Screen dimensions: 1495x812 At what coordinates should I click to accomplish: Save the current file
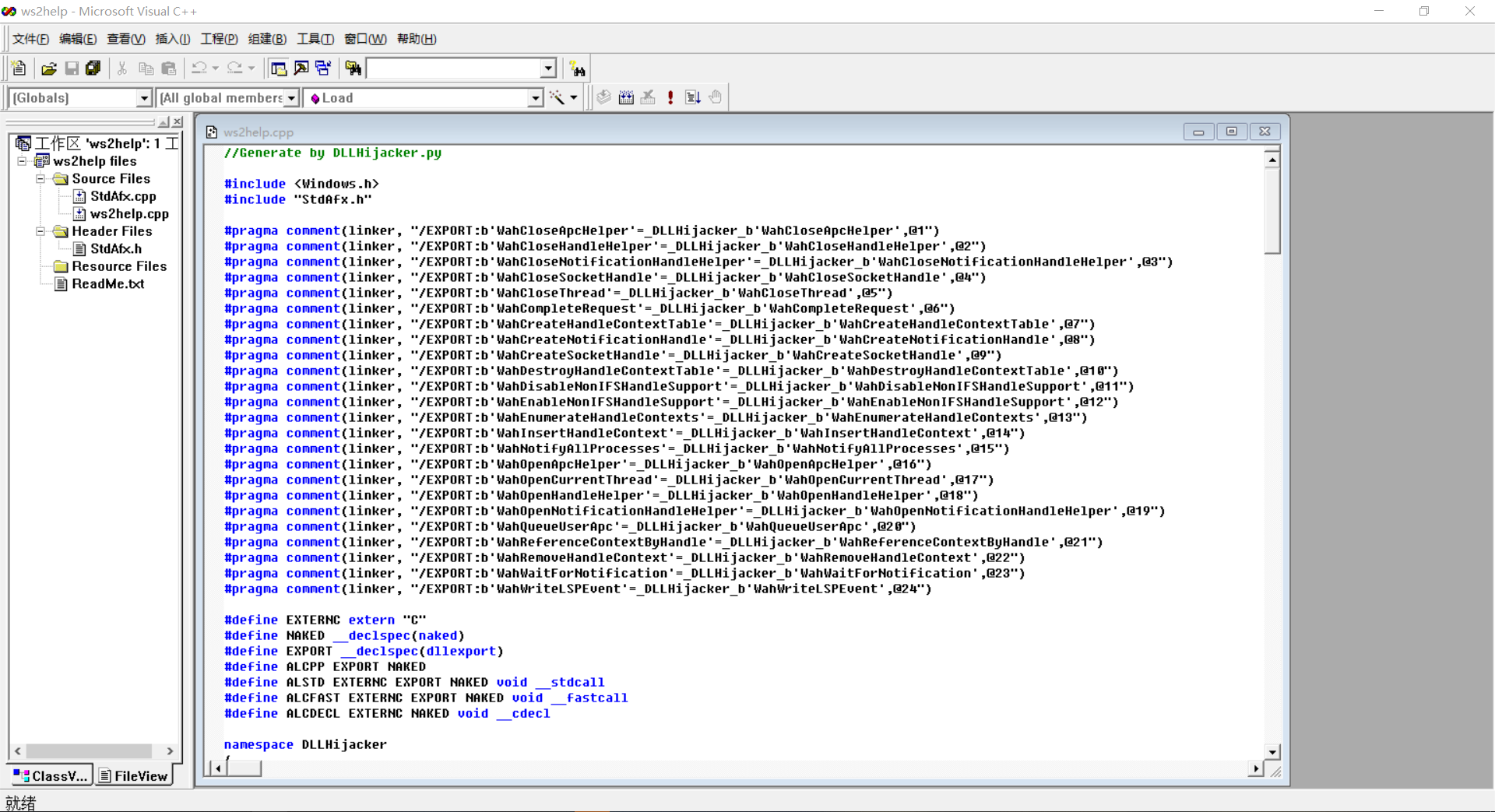click(72, 69)
